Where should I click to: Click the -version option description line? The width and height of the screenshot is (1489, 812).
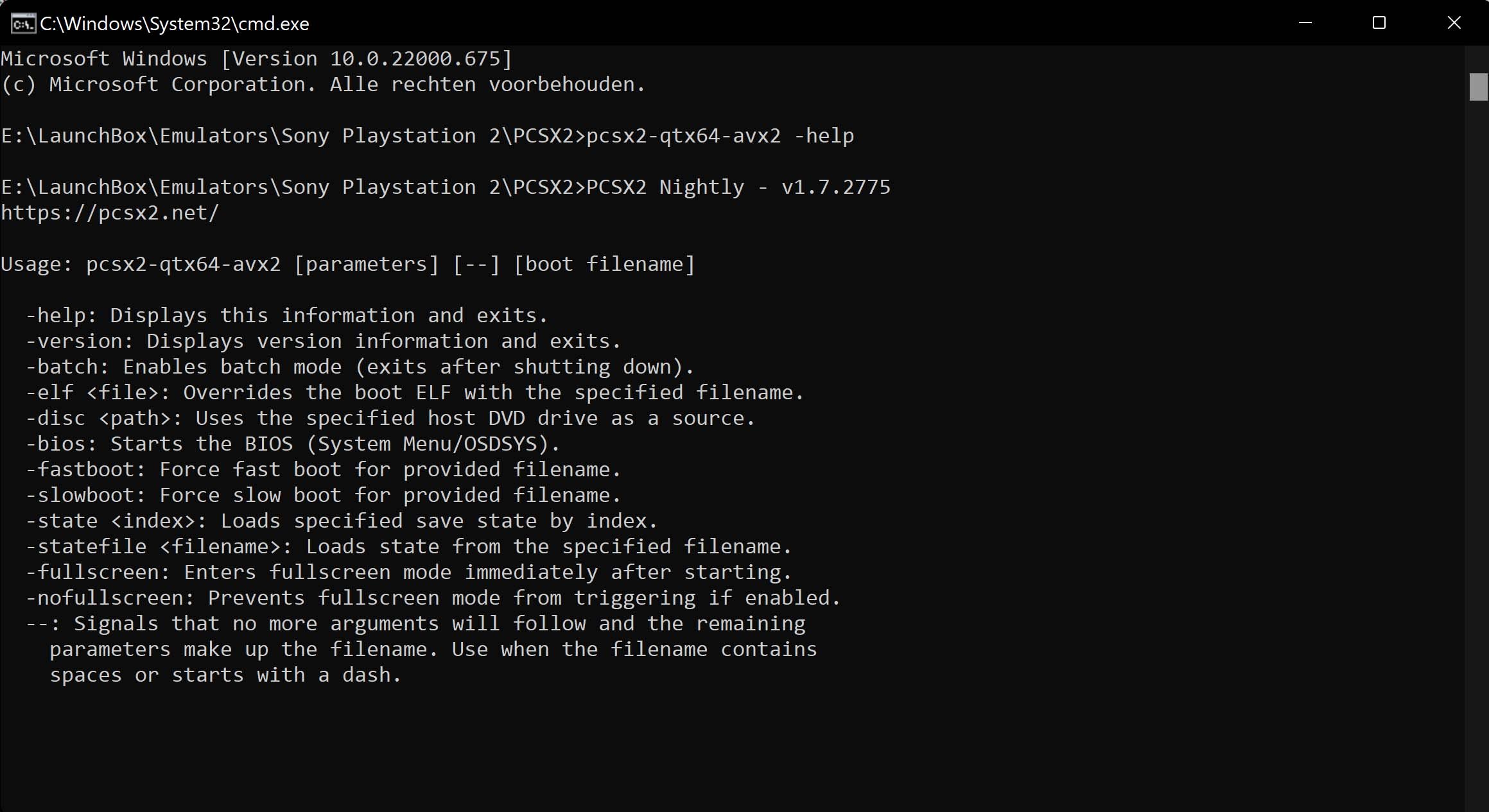323,341
